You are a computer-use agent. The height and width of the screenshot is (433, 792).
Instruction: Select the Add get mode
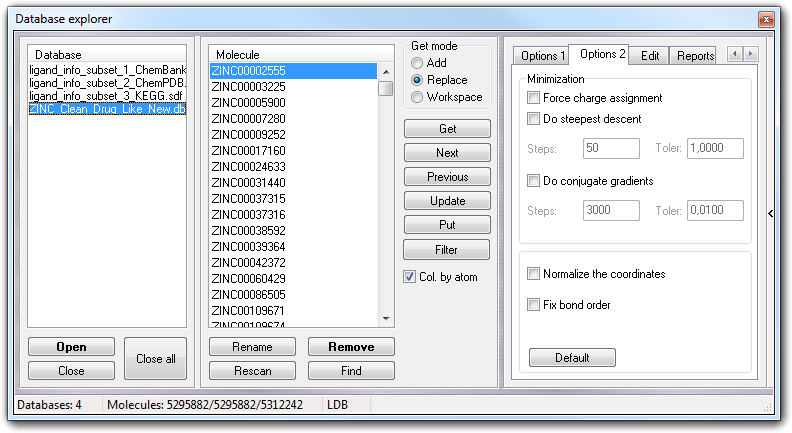[417, 63]
